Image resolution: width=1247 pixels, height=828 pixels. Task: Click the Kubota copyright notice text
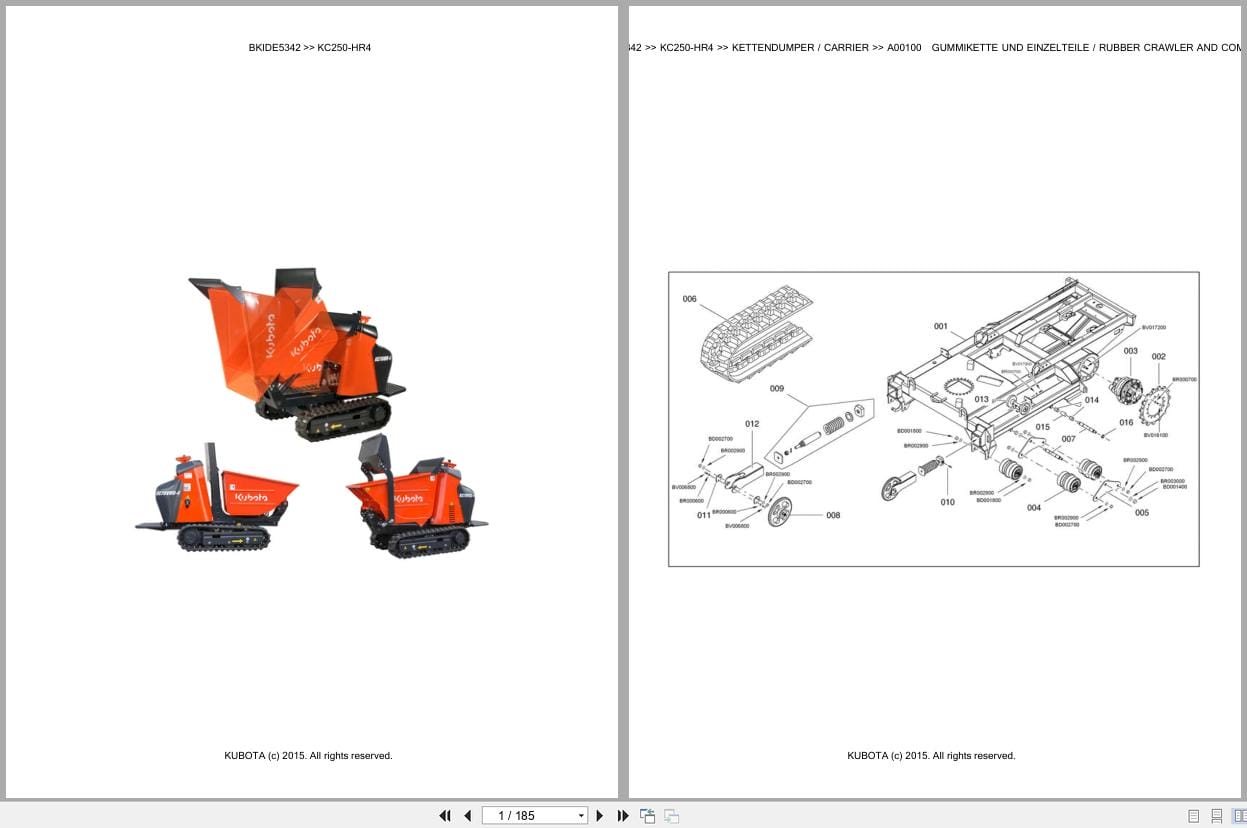point(308,755)
